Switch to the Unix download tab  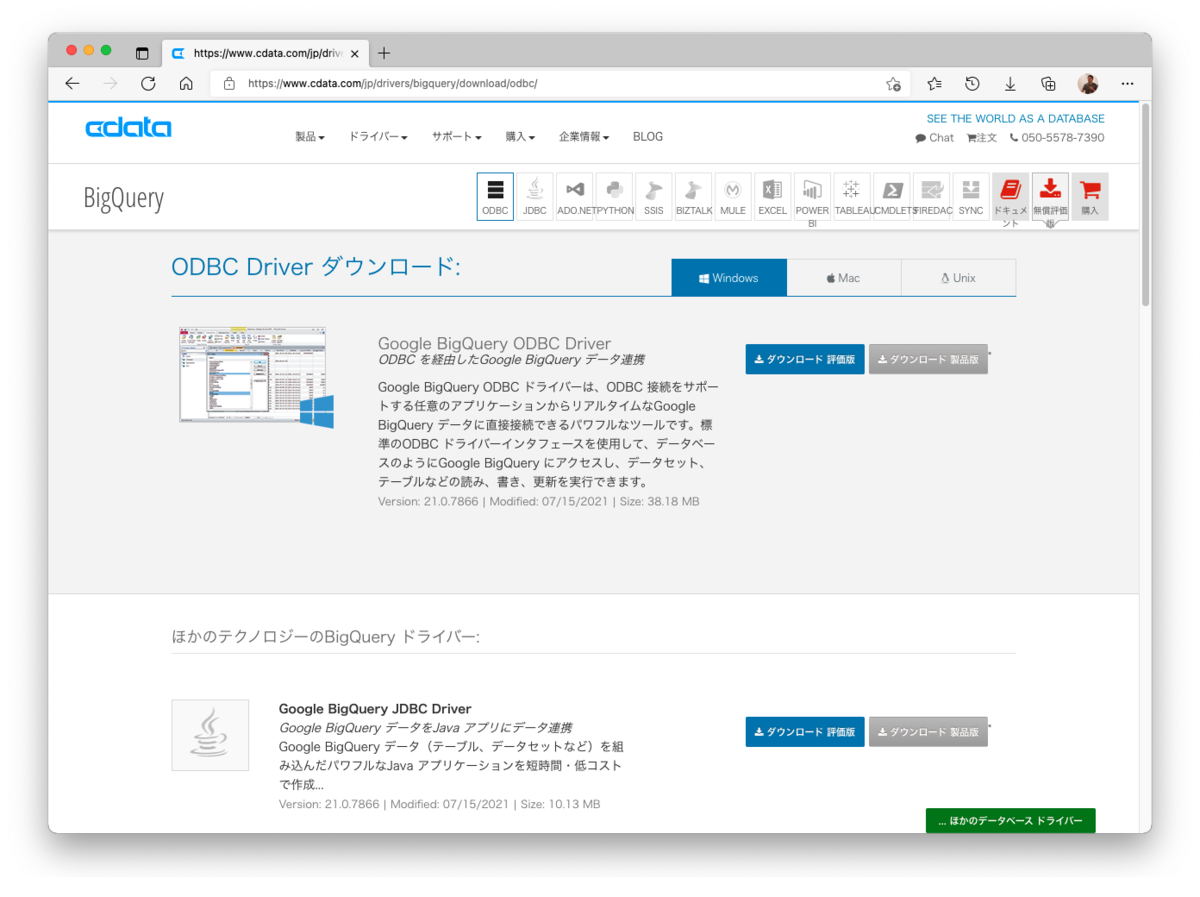[x=958, y=278]
